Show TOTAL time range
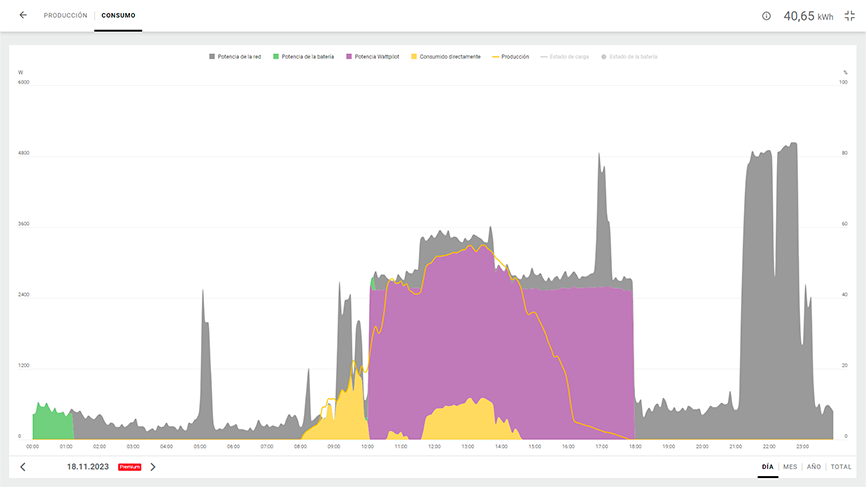Screen dimensions: 866x487 (841, 467)
